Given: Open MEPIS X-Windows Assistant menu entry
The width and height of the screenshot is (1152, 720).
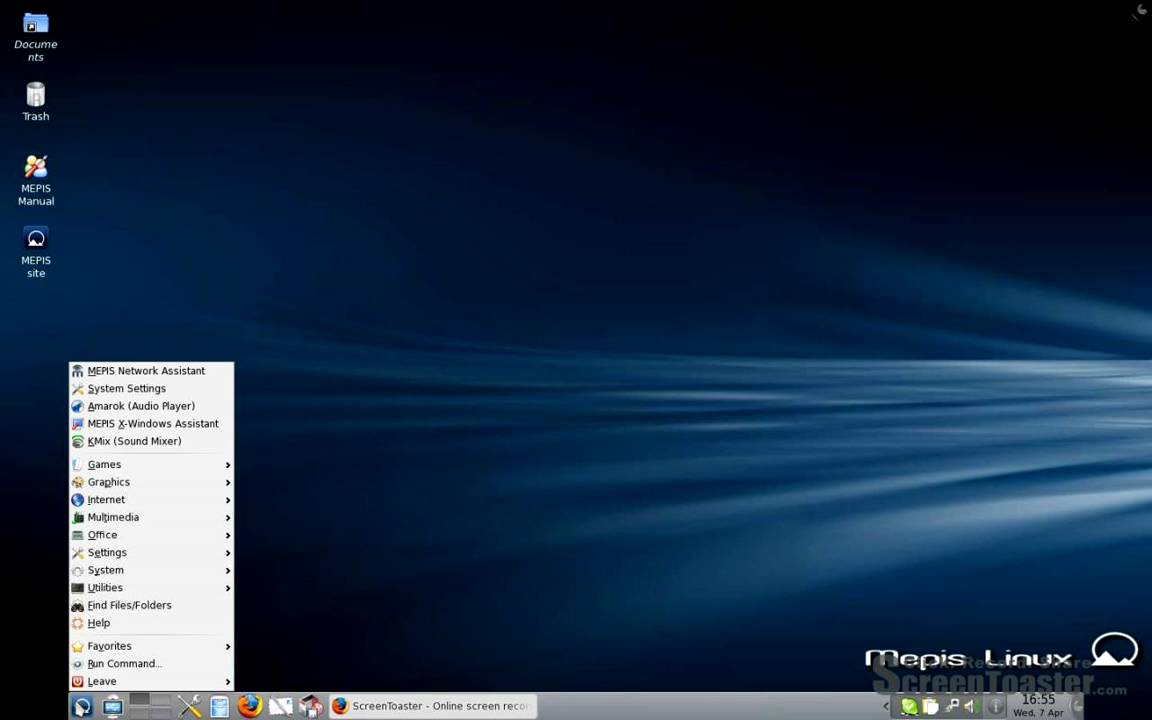Looking at the screenshot, I should click(151, 424).
